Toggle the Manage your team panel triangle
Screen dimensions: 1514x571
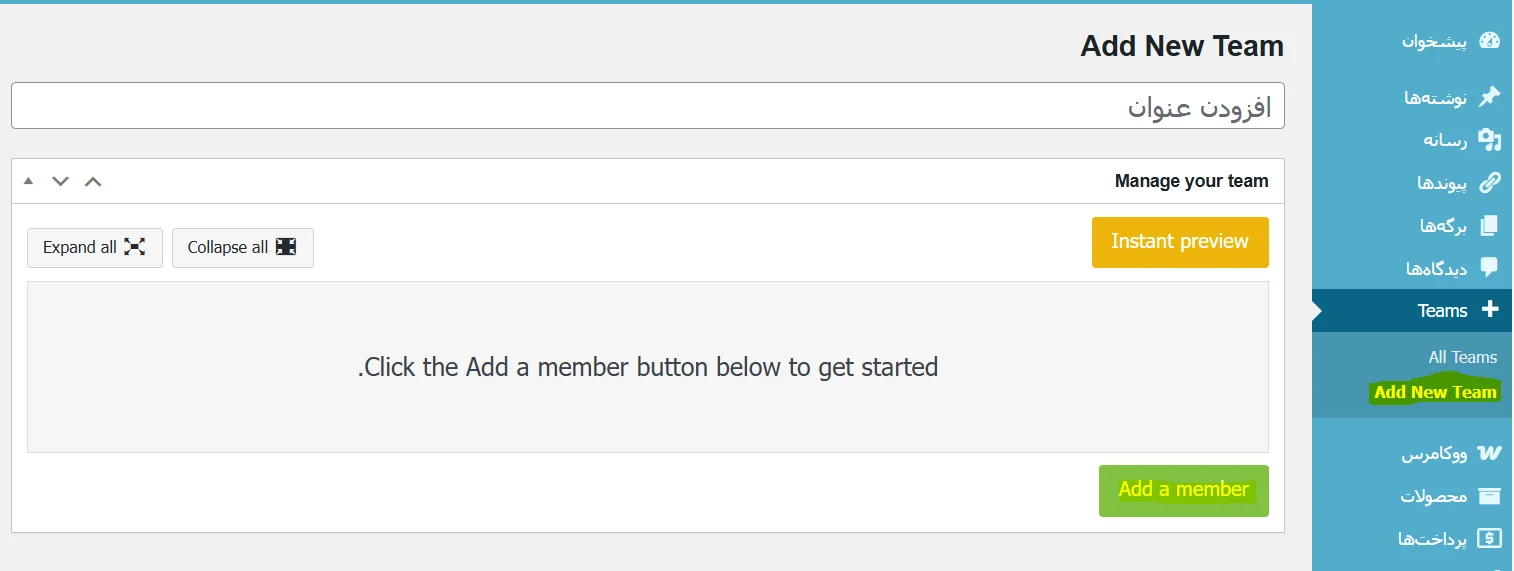(x=28, y=181)
